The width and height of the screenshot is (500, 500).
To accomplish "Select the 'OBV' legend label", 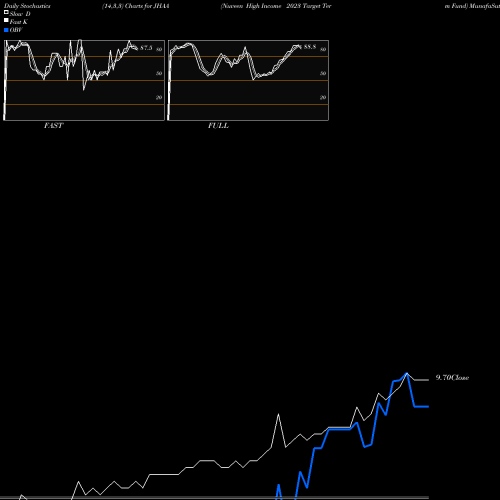I will (x=16, y=30).
